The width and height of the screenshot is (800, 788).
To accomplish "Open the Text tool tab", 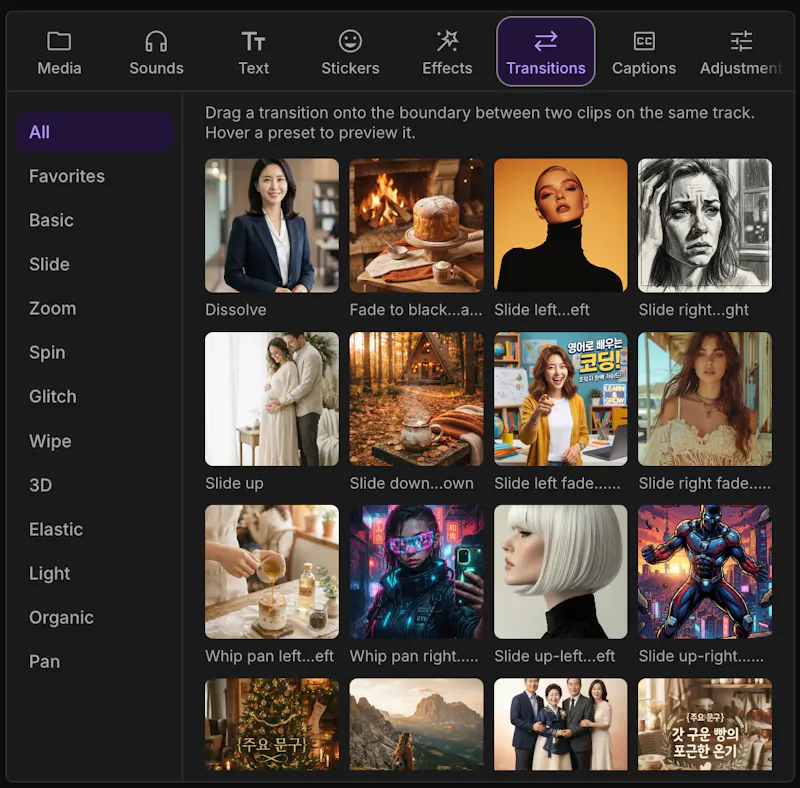I will (x=254, y=53).
